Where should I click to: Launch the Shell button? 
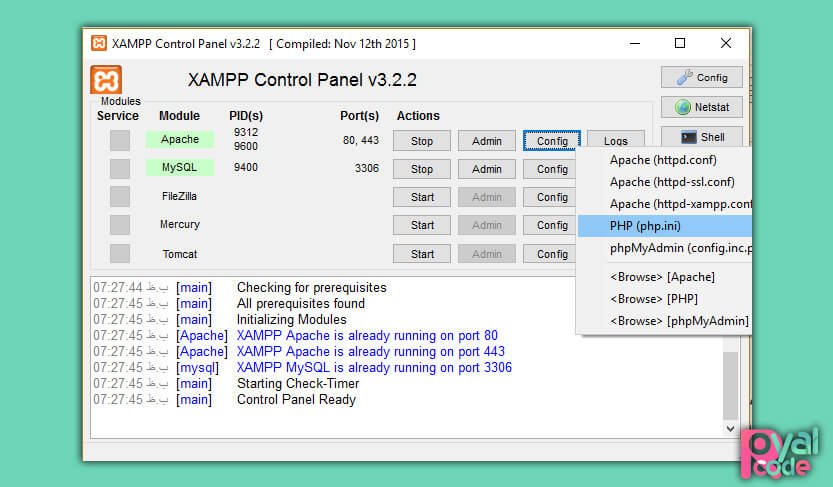[x=702, y=137]
